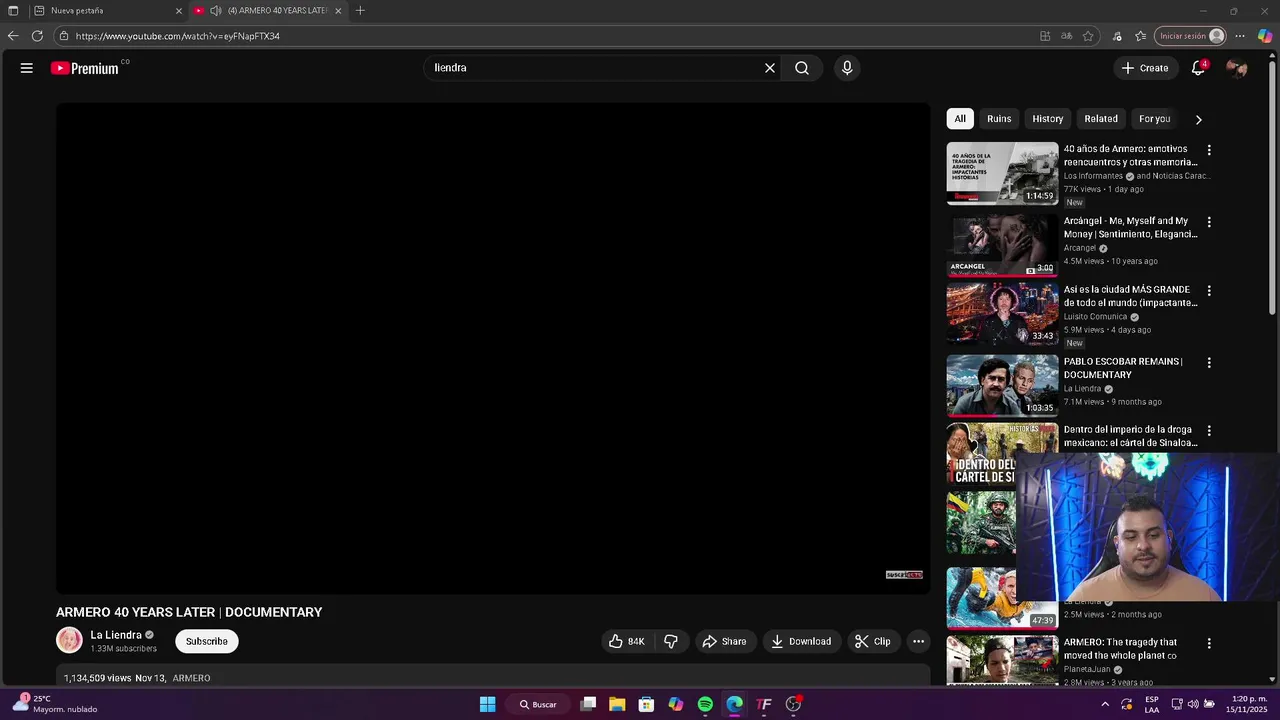Open YouTube notifications bell
The width and height of the screenshot is (1280, 720).
(1198, 68)
